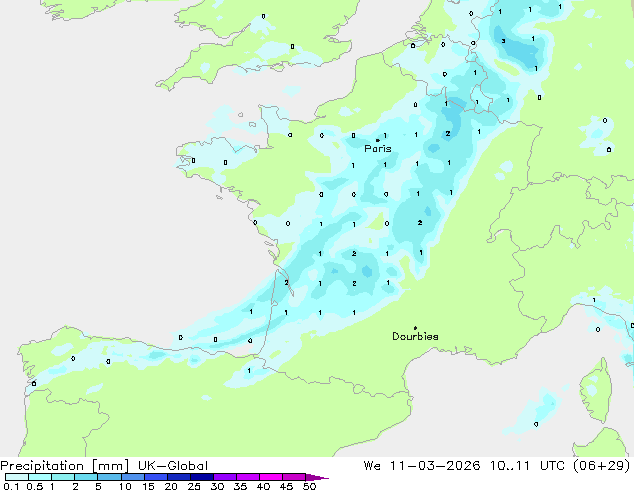Pick the 2–5 mm legend color box
634x490 pixels.
coord(86,477)
